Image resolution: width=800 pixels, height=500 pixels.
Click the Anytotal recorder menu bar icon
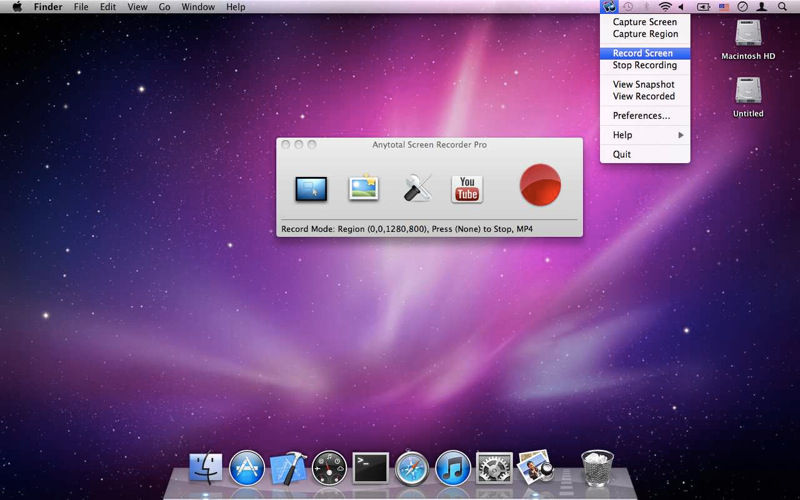click(609, 7)
